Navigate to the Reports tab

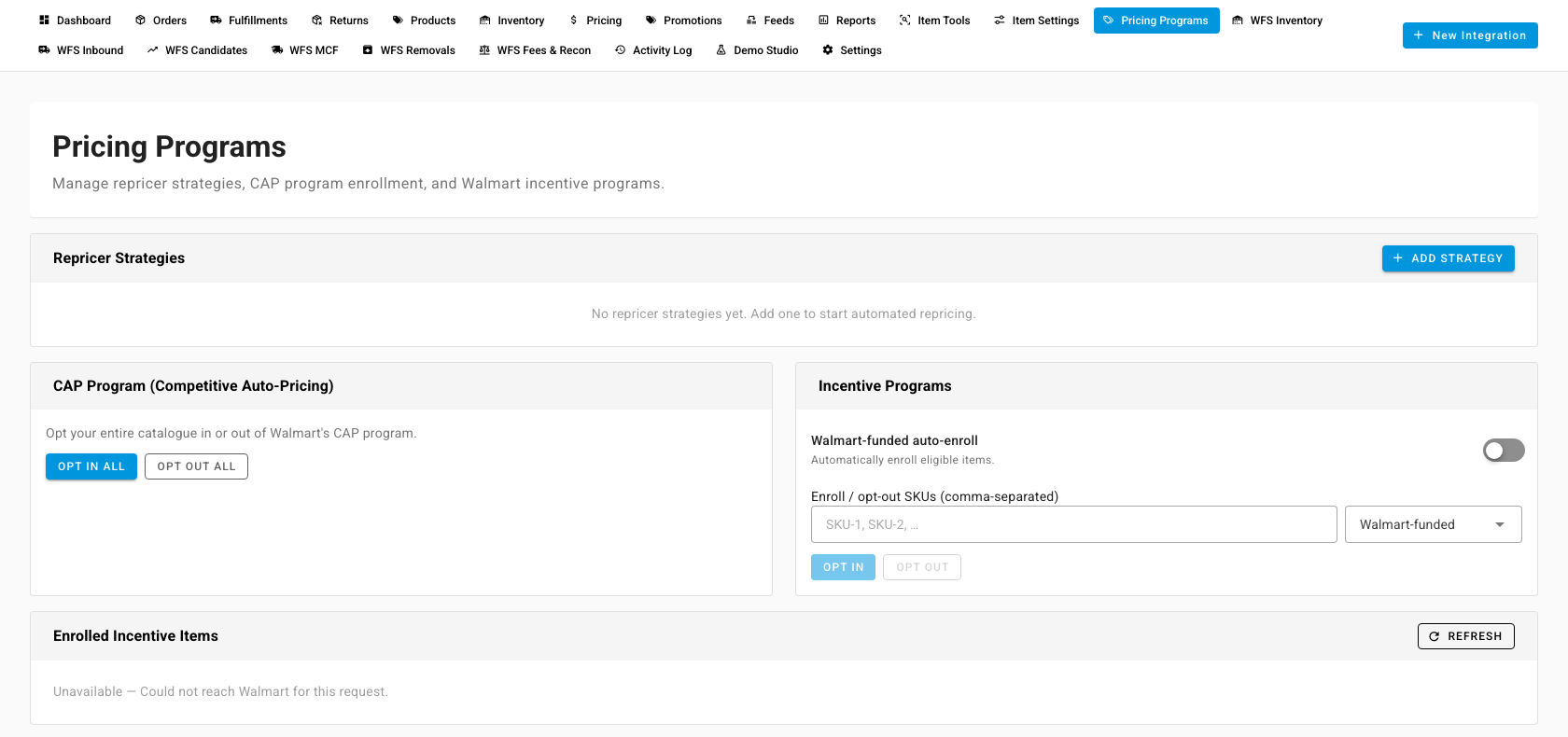tap(847, 20)
